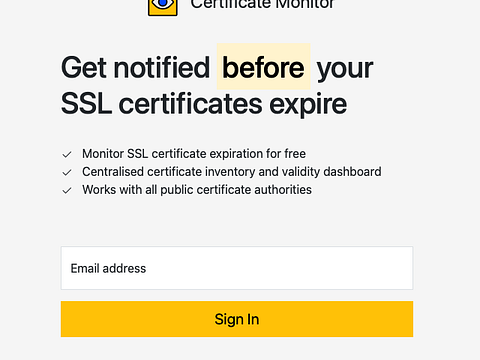480x360 pixels.
Task: Click the blue pupil of the eye logo
Action: tap(163, 3)
